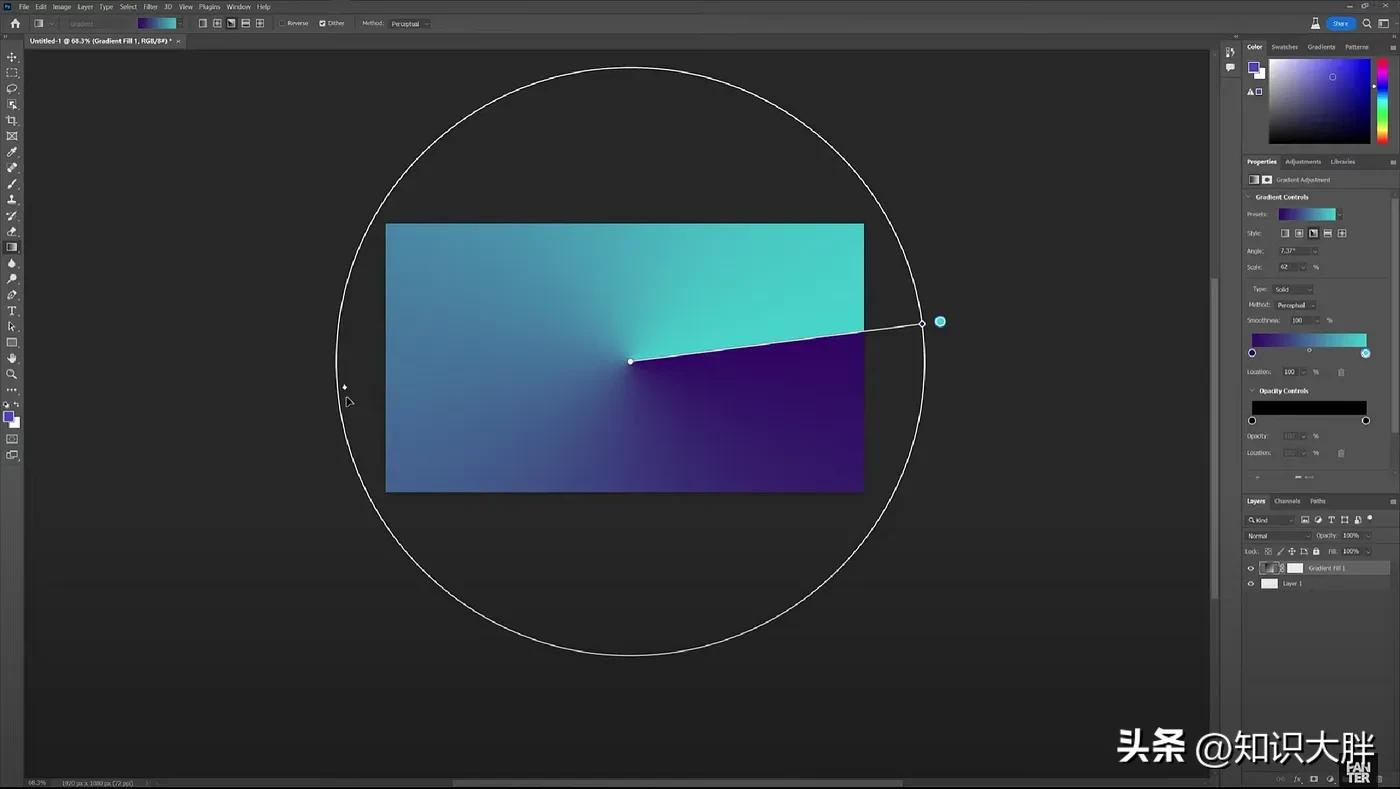This screenshot has width=1400, height=789.
Task: Toggle the Dither checkbox in options bar
Action: pos(320,22)
